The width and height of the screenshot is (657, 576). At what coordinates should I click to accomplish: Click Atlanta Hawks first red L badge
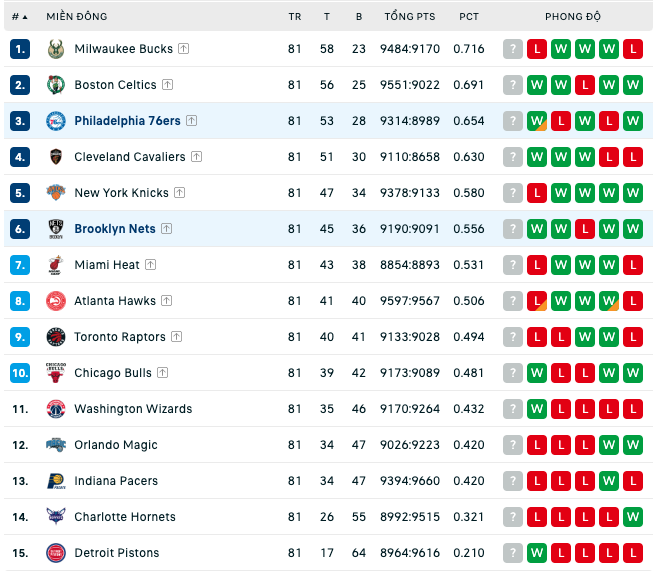537,301
